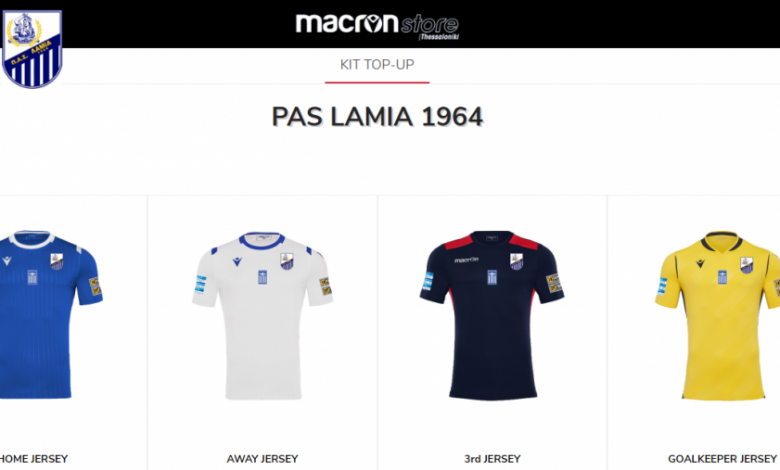View the navy and red 3rd jersey
Screen dimensions: 780x470
pyautogui.click(x=492, y=315)
